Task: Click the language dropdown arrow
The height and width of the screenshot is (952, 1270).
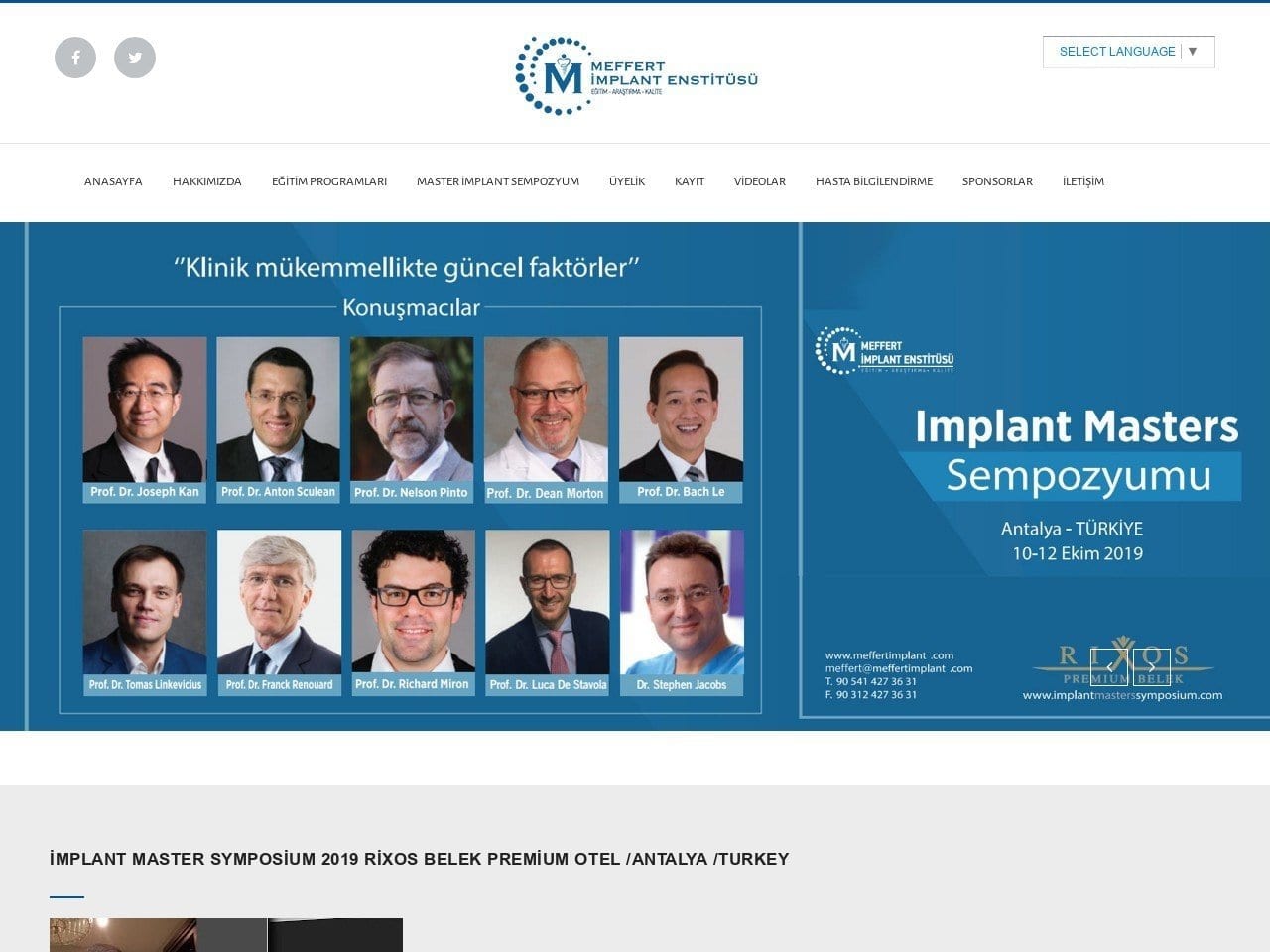Action: click(1193, 52)
